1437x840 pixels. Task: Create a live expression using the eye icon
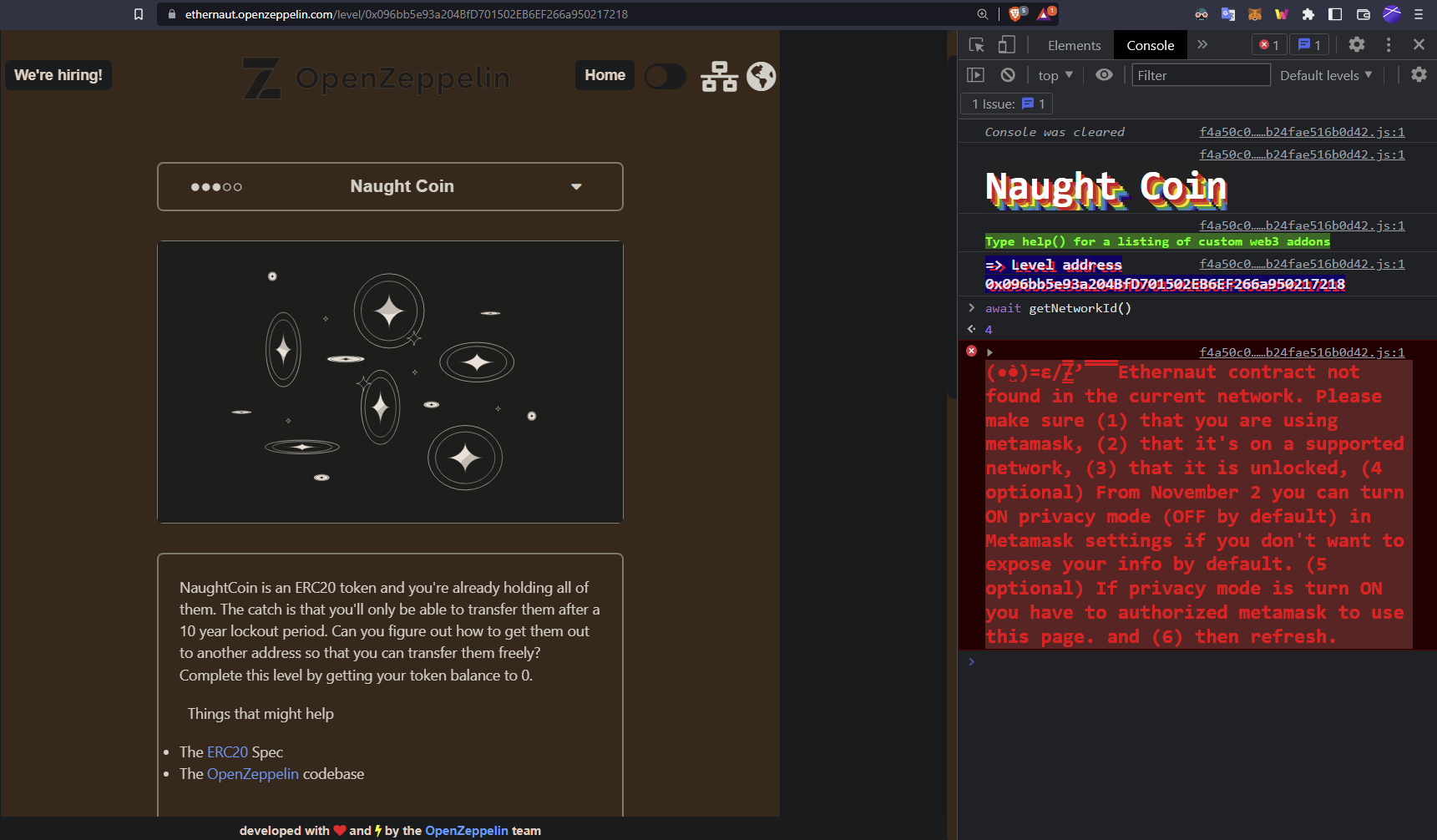1105,74
